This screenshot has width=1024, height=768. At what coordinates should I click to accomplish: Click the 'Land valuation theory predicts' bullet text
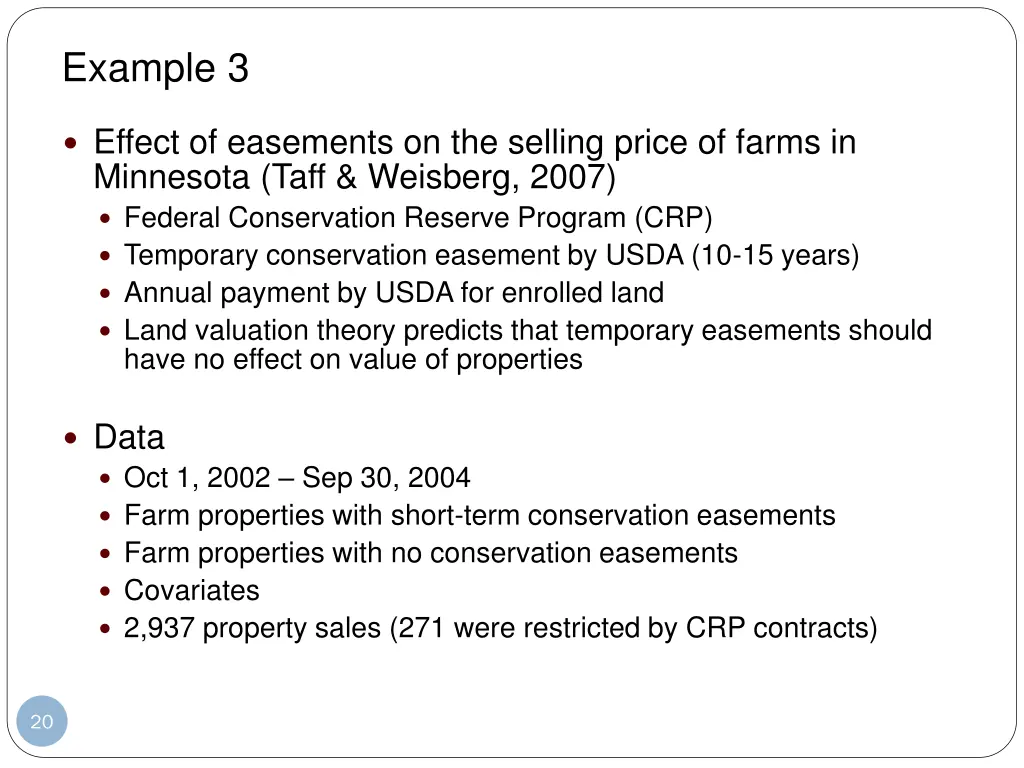pyautogui.click(x=528, y=345)
